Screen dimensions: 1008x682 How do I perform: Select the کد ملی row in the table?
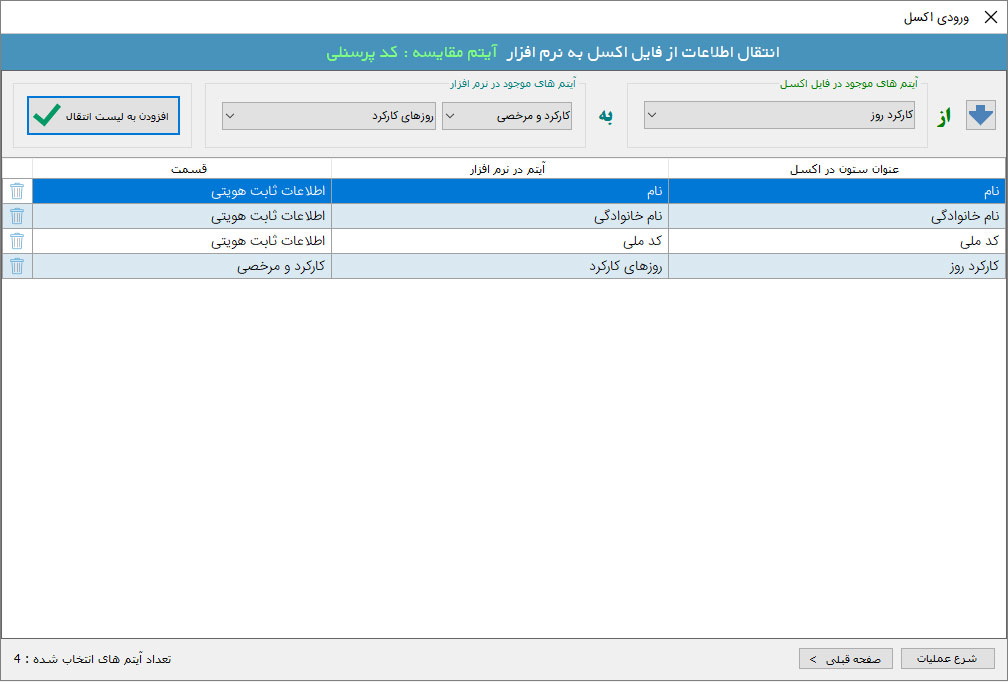click(836, 241)
